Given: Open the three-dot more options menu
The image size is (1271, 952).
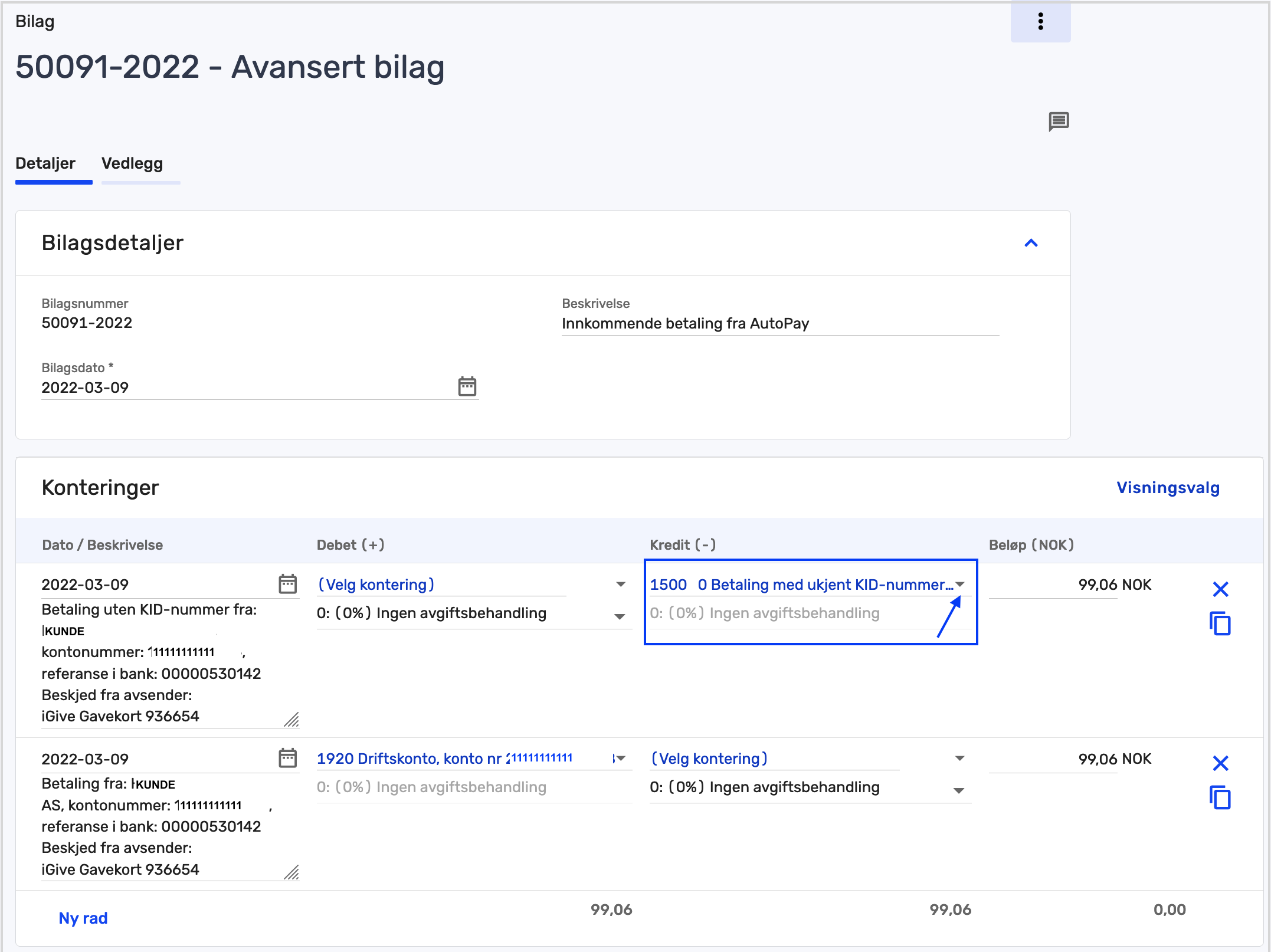Looking at the screenshot, I should (1040, 22).
